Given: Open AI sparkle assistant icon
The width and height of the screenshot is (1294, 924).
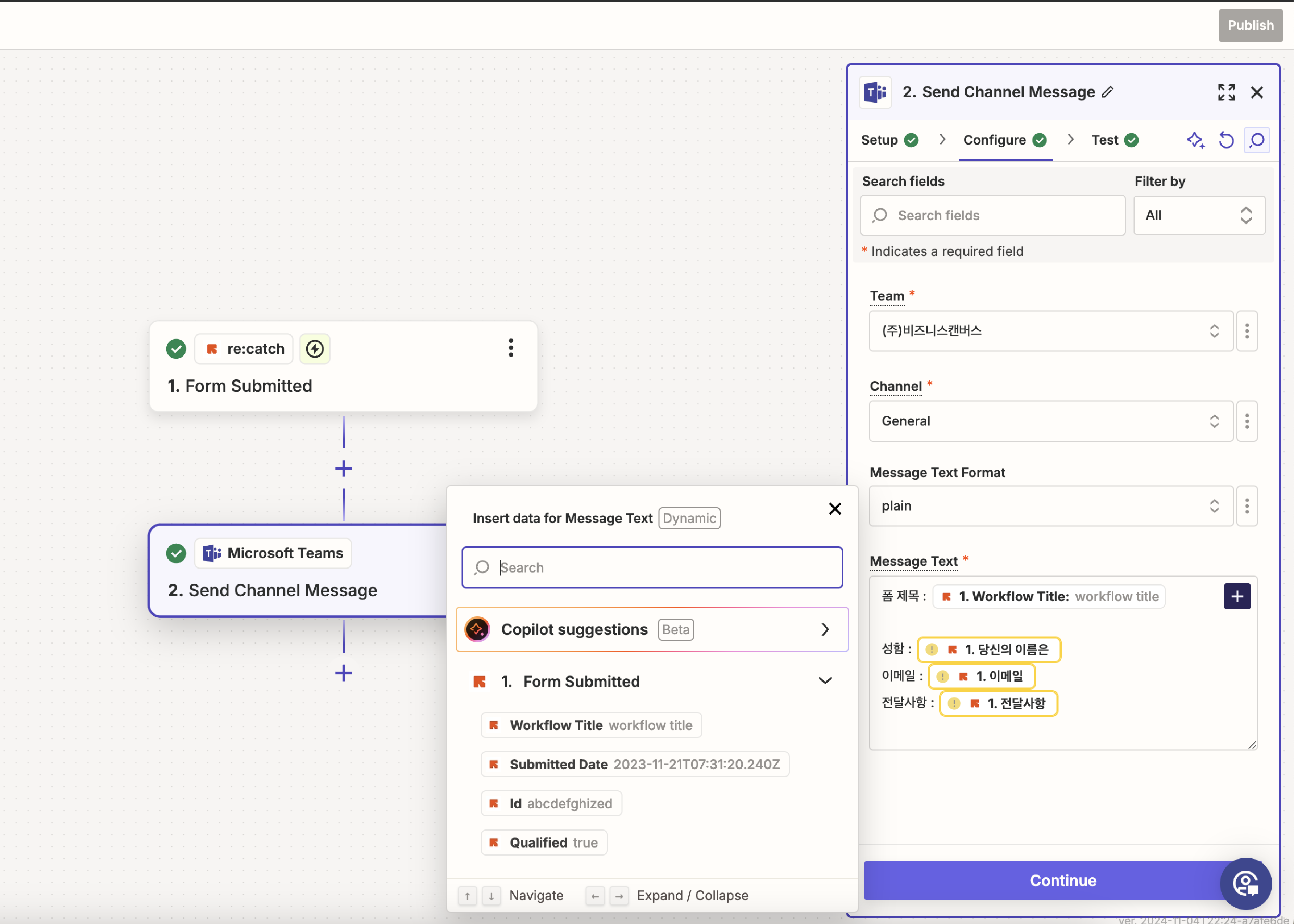Looking at the screenshot, I should pos(1195,140).
